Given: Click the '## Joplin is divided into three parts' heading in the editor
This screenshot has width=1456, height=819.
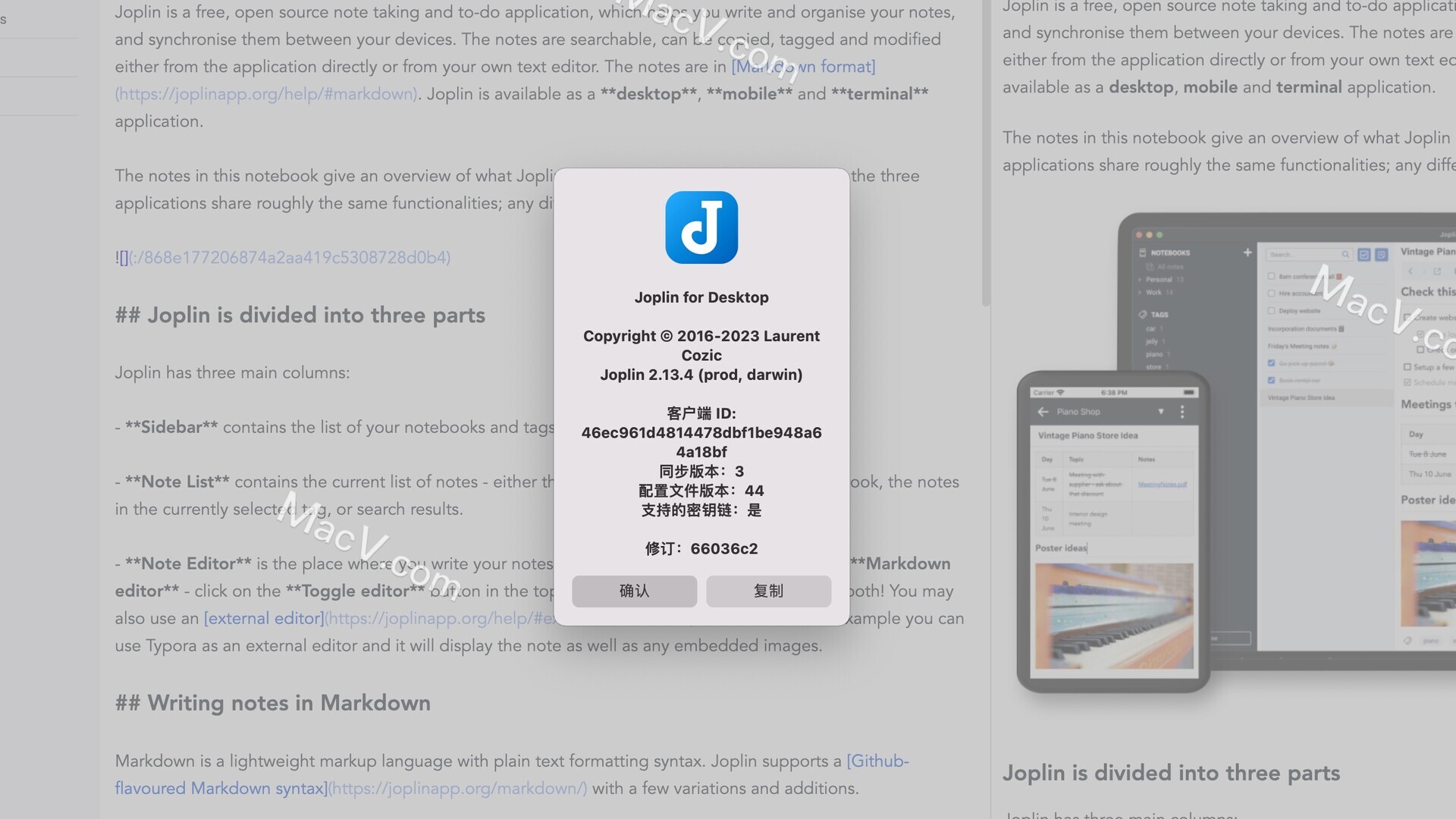Looking at the screenshot, I should (300, 315).
